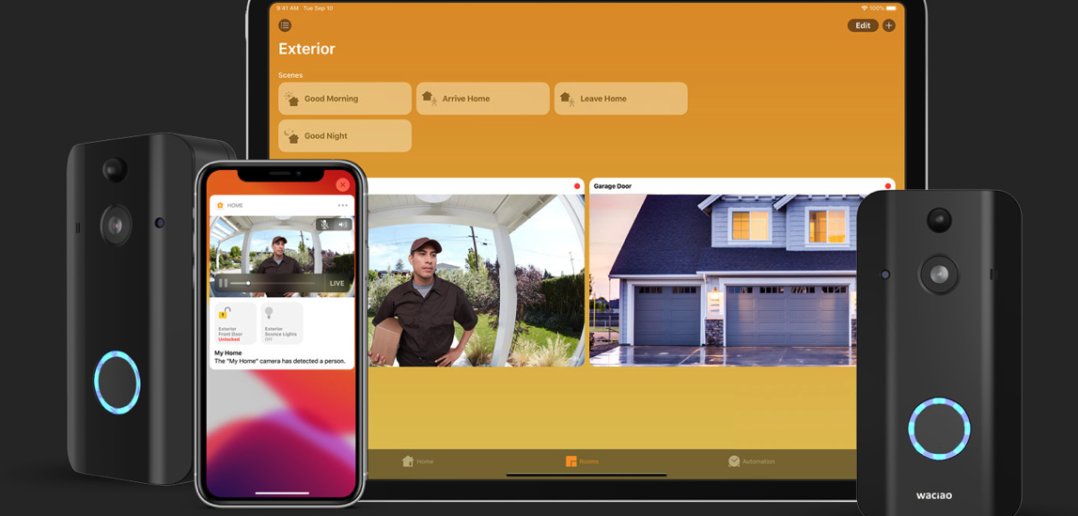Viewport: 1078px width, 516px height.
Task: Open the rooms list icon above Exterior
Action: (x=285, y=25)
